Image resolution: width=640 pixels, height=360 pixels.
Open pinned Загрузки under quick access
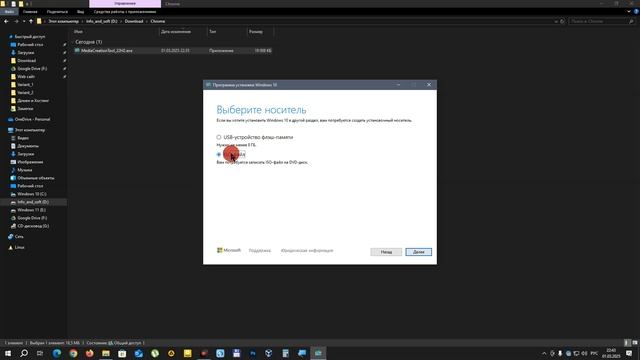pyautogui.click(x=26, y=53)
